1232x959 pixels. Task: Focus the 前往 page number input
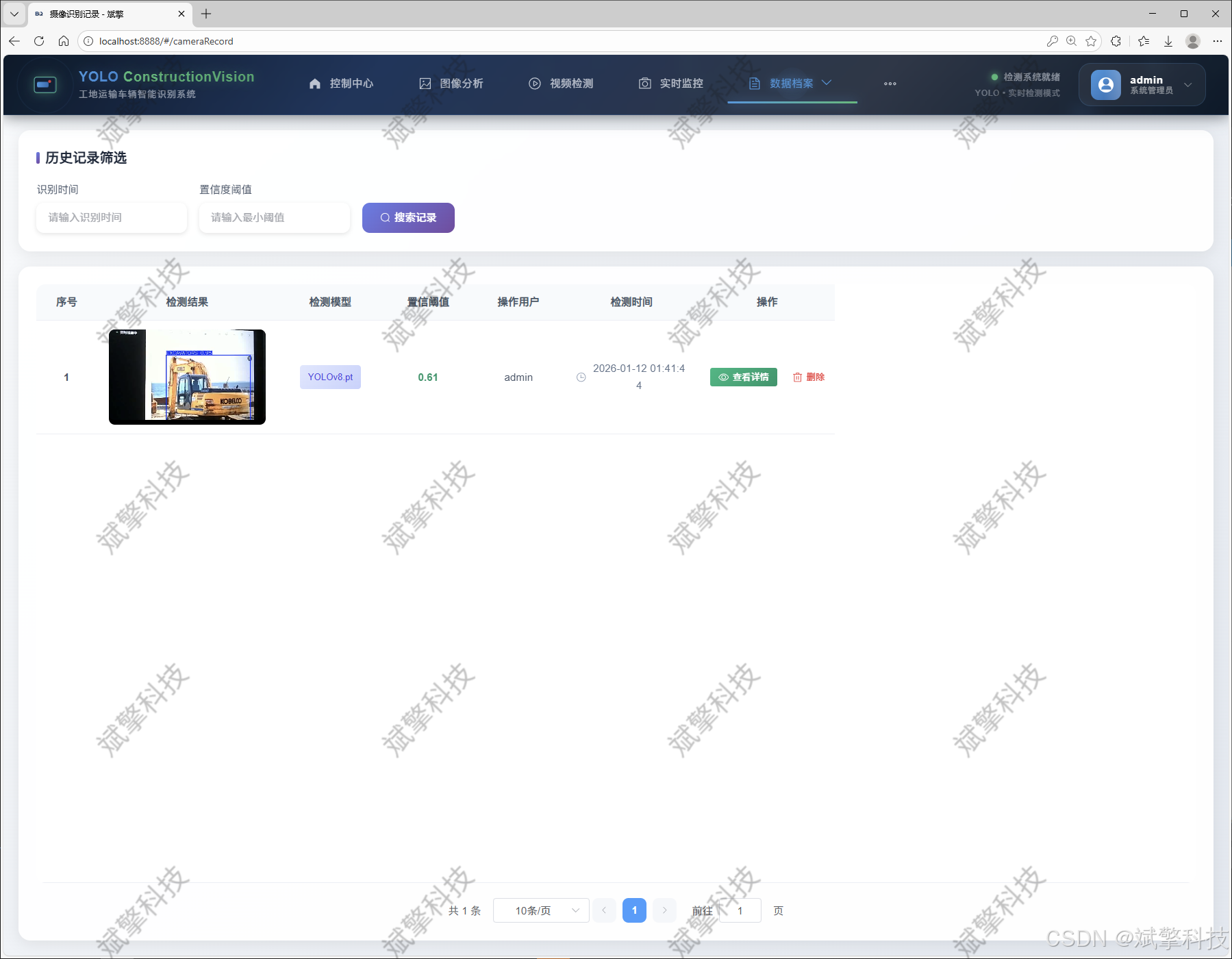(x=740, y=910)
